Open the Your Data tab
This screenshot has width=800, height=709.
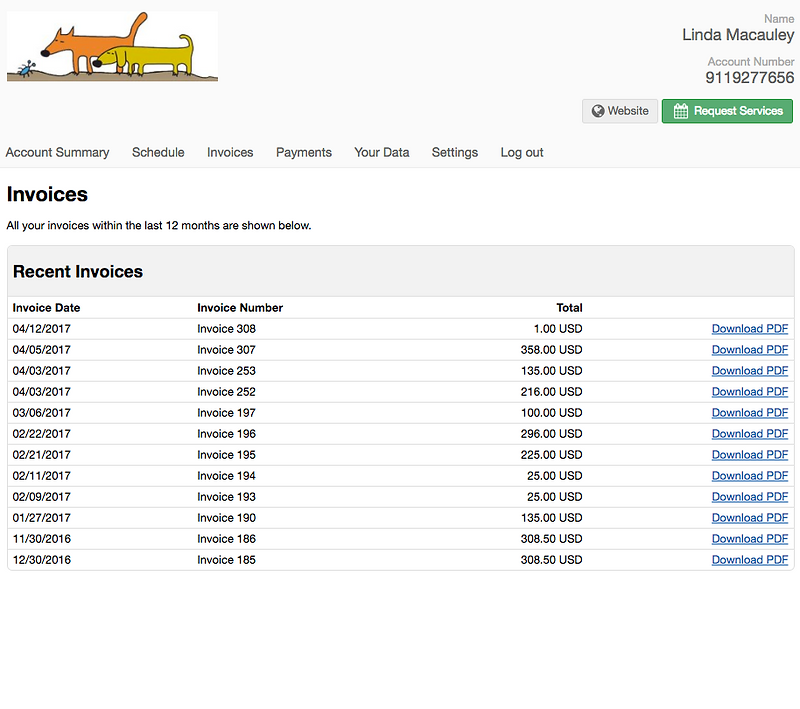(x=382, y=153)
